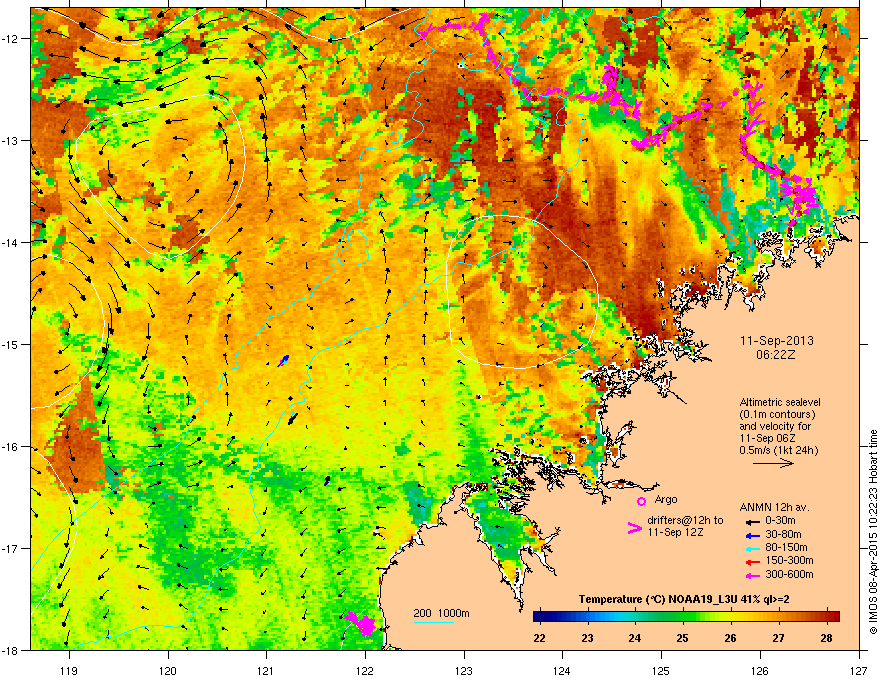Image resolution: width=880 pixels, height=680 pixels.
Task: Click the longitude axis label 119
Action: (69, 670)
